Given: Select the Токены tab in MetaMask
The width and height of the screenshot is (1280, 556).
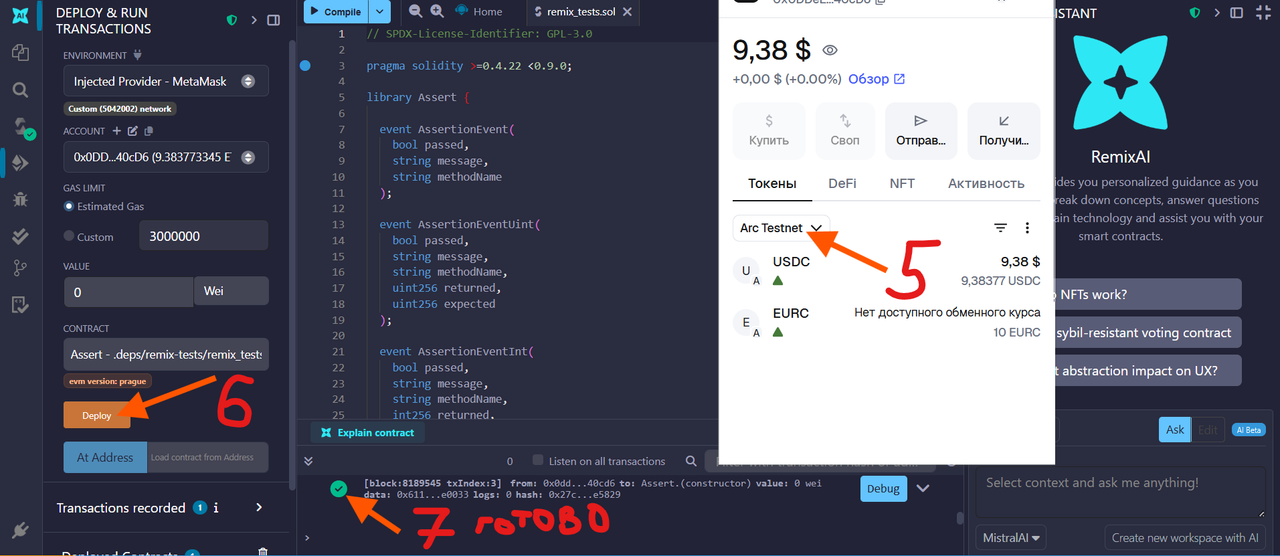Looking at the screenshot, I should coord(772,184).
